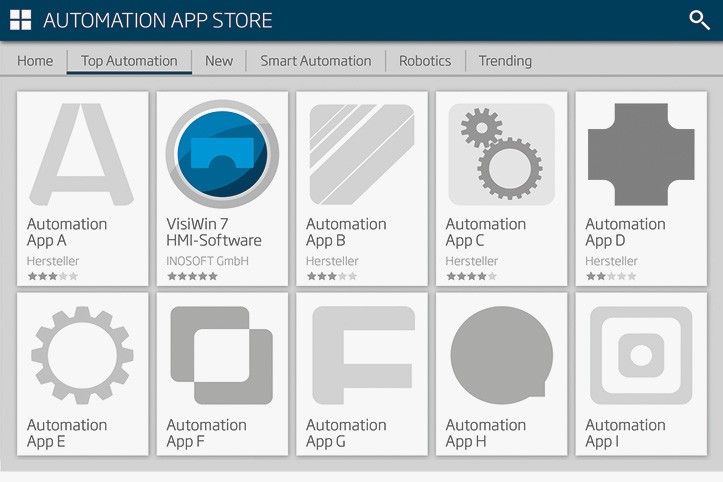This screenshot has height=482, width=723.
Task: Open Automation App I concentric squares icon
Action: (641, 355)
